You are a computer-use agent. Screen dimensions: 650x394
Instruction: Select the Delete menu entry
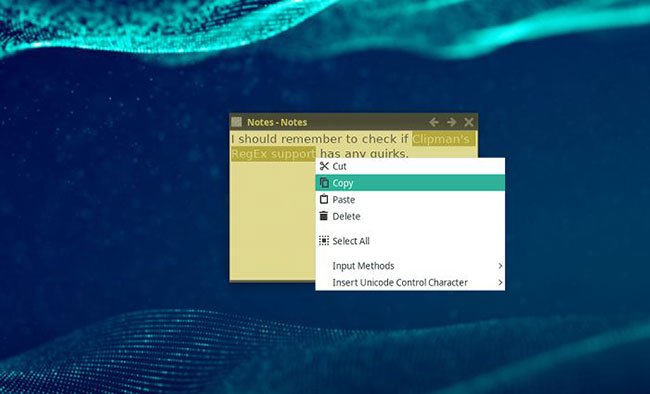[410, 216]
